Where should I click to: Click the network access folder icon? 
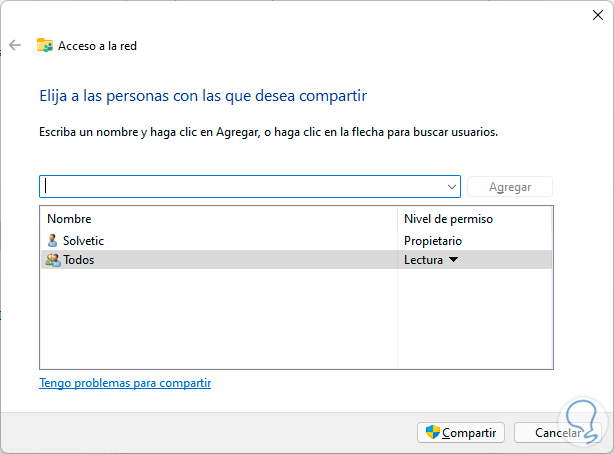tap(45, 45)
